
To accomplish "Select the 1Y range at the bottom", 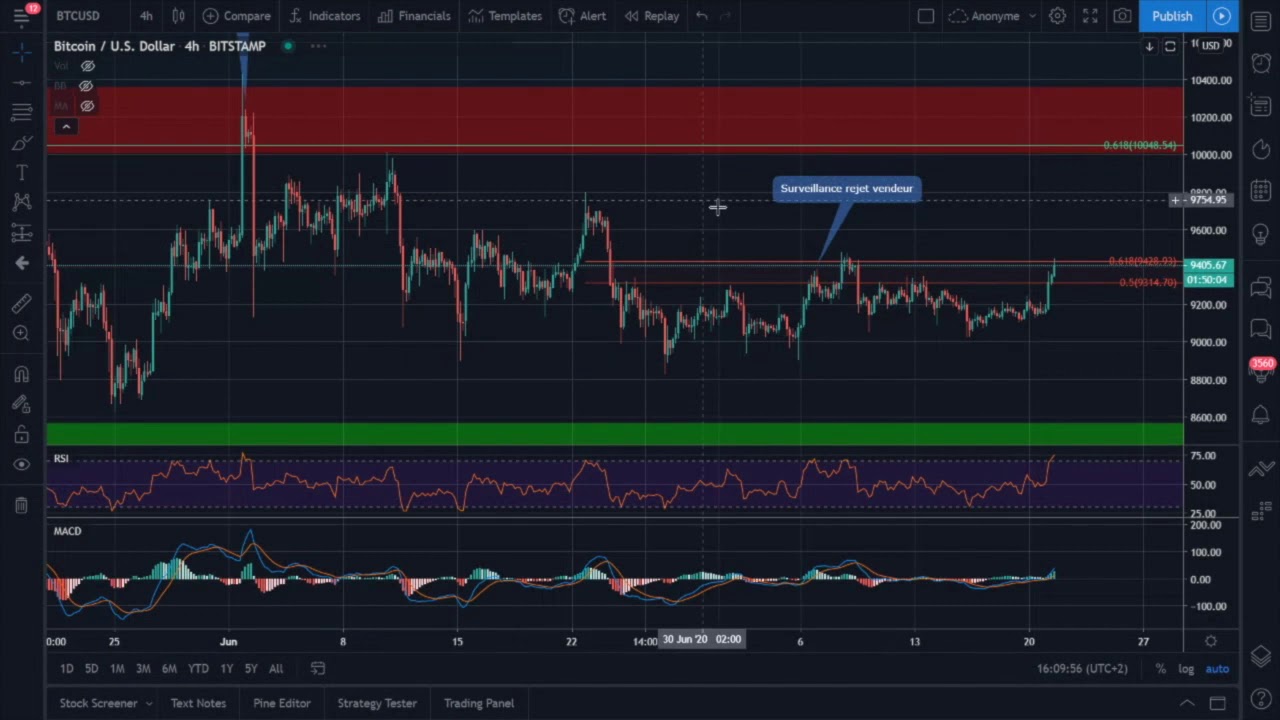I will tap(227, 668).
